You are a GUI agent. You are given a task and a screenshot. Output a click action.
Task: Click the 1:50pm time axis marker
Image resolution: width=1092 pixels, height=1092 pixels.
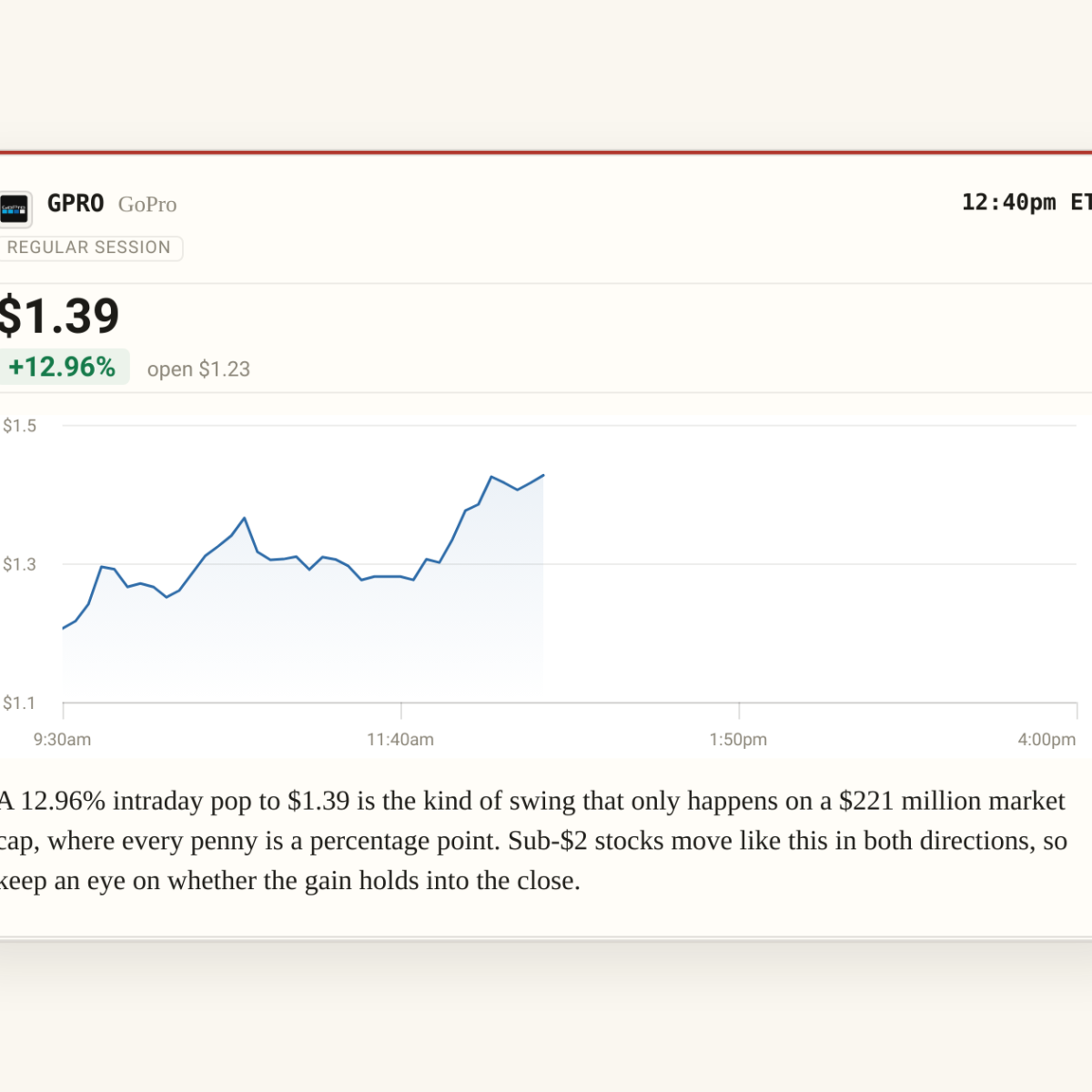pyautogui.click(x=738, y=740)
